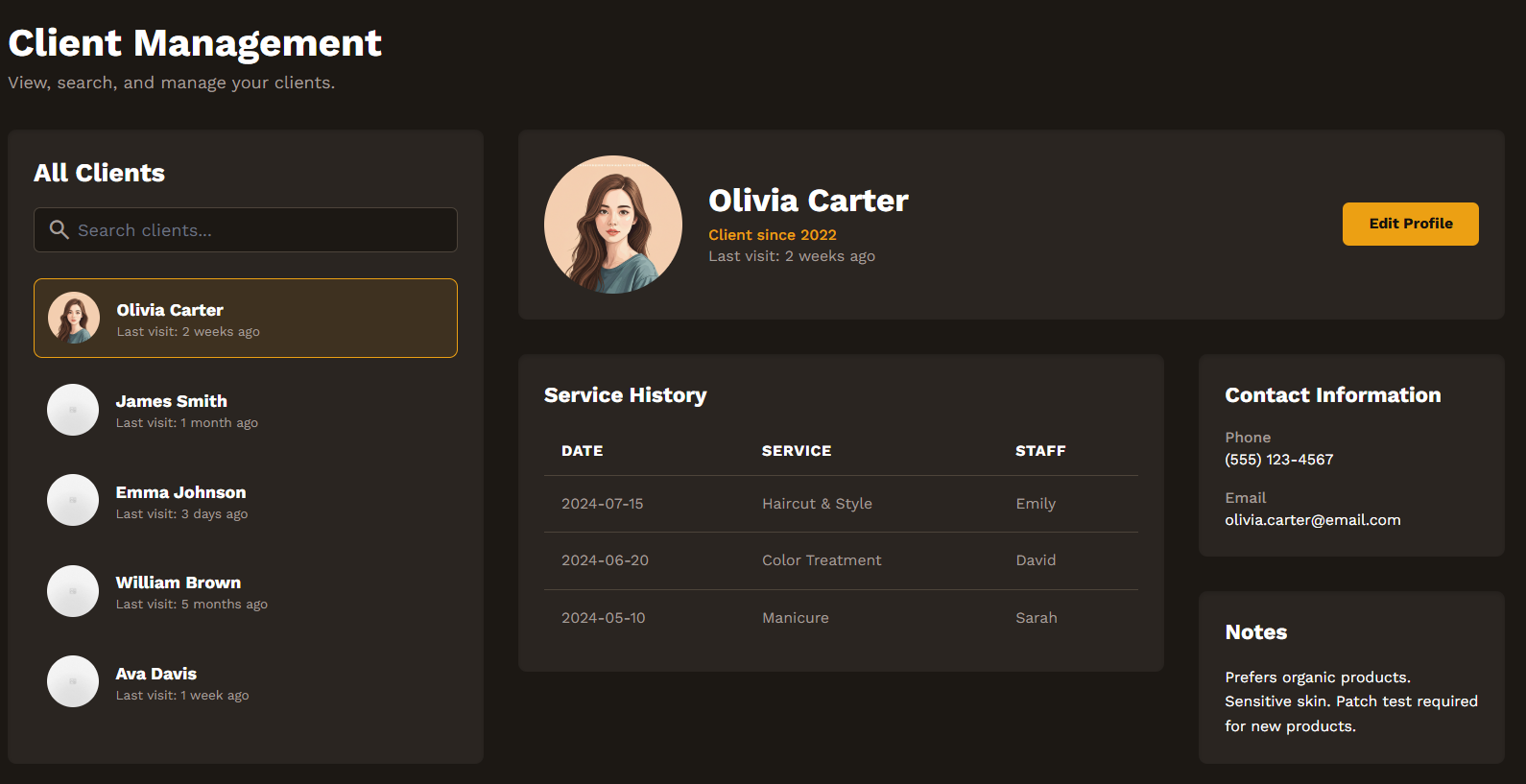Click James Smith's avatar placeholder
This screenshot has width=1526, height=784.
pos(73,410)
